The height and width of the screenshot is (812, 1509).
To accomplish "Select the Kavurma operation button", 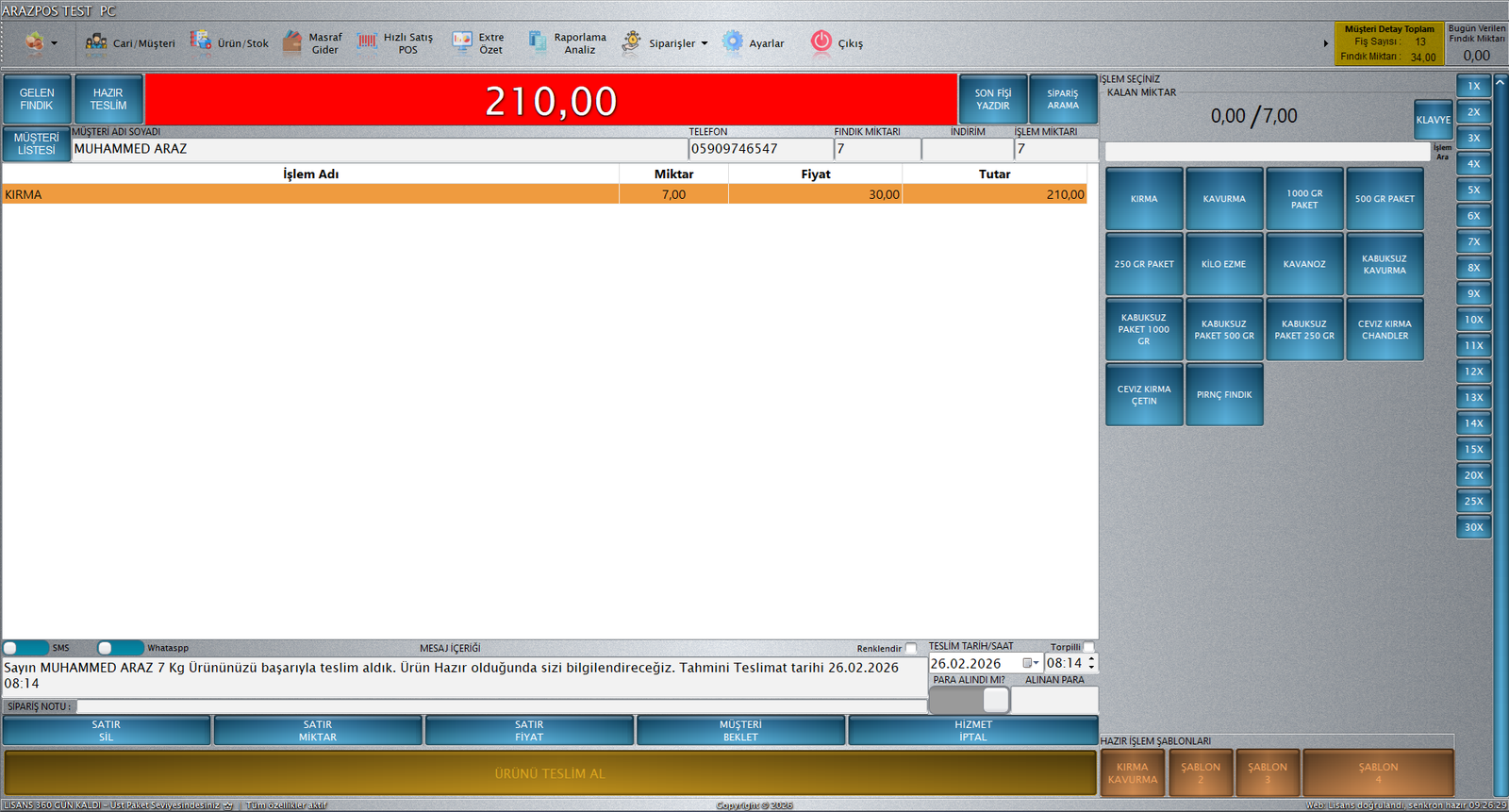I will [1224, 199].
